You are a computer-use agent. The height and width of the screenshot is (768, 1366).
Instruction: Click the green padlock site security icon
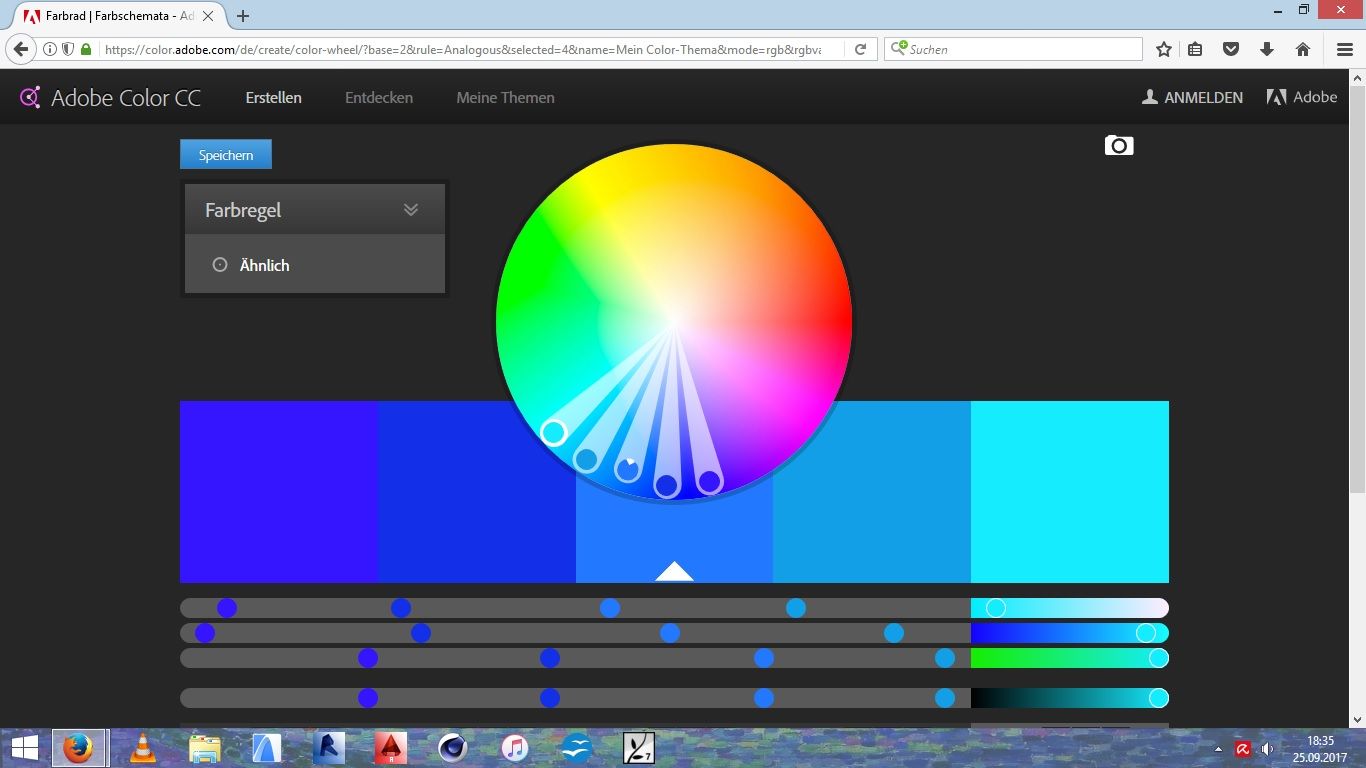86,49
